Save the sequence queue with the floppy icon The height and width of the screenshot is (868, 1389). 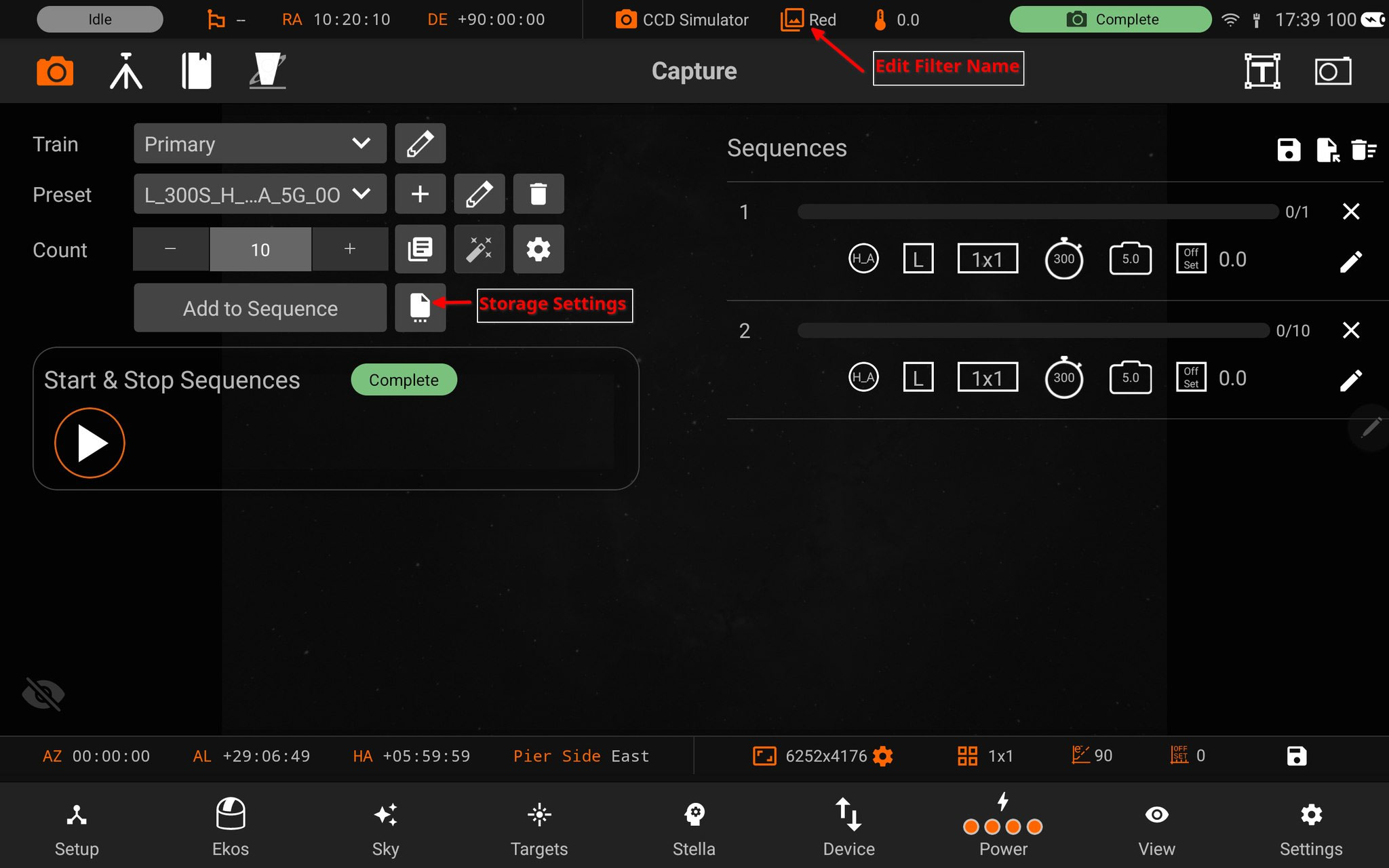coord(1289,149)
